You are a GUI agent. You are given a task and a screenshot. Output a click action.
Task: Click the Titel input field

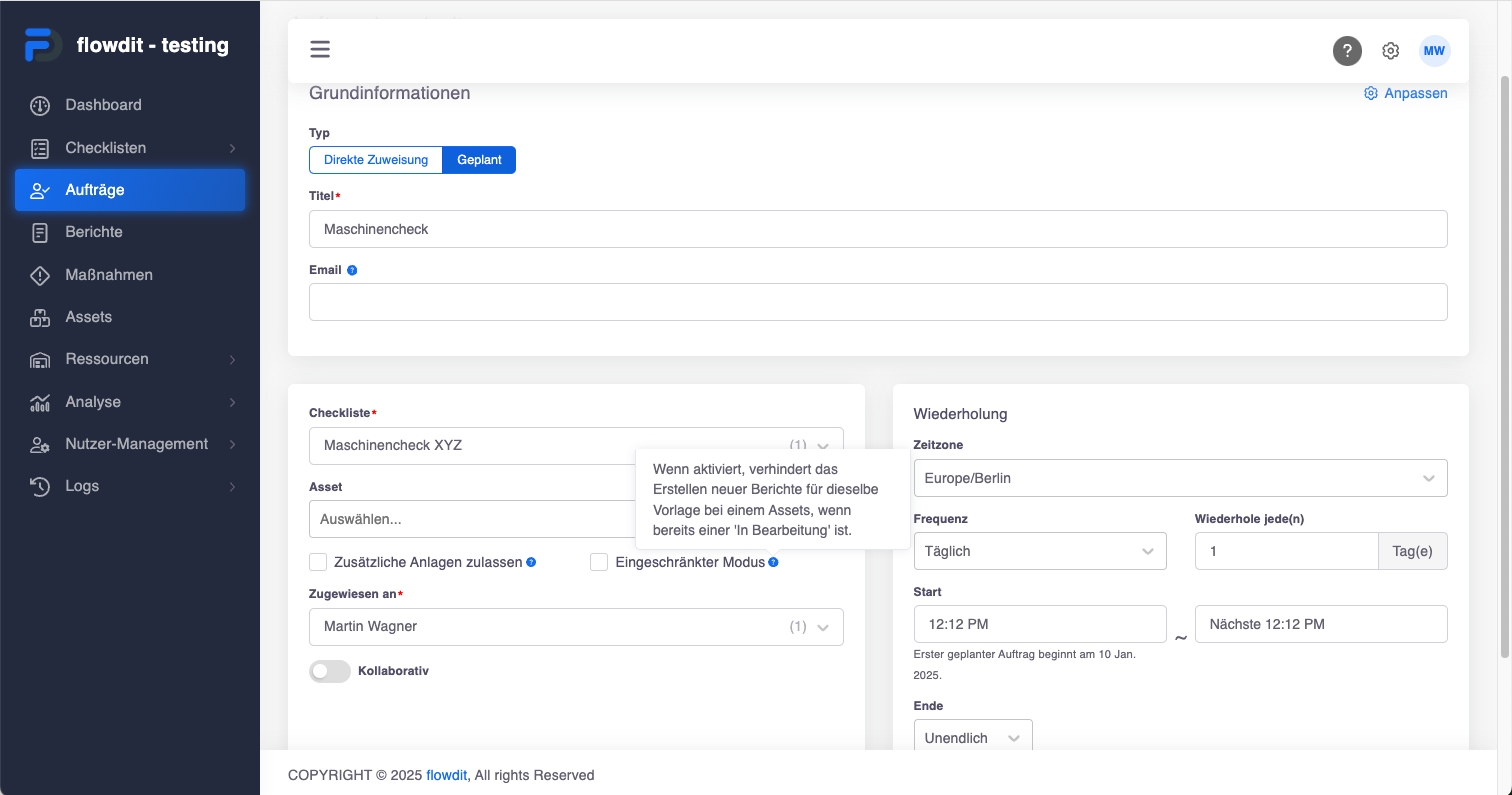878,229
